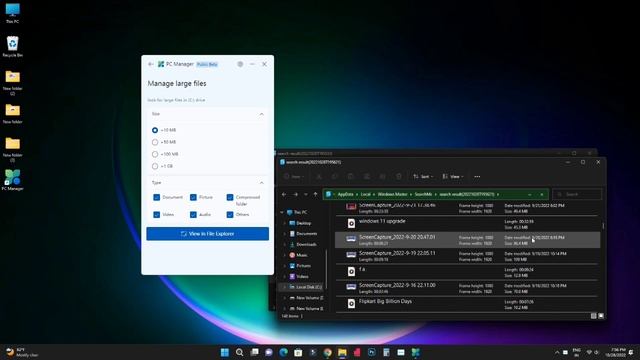Click the Cut toolbar icon
Screen dimensions: 640x360
[319, 176]
